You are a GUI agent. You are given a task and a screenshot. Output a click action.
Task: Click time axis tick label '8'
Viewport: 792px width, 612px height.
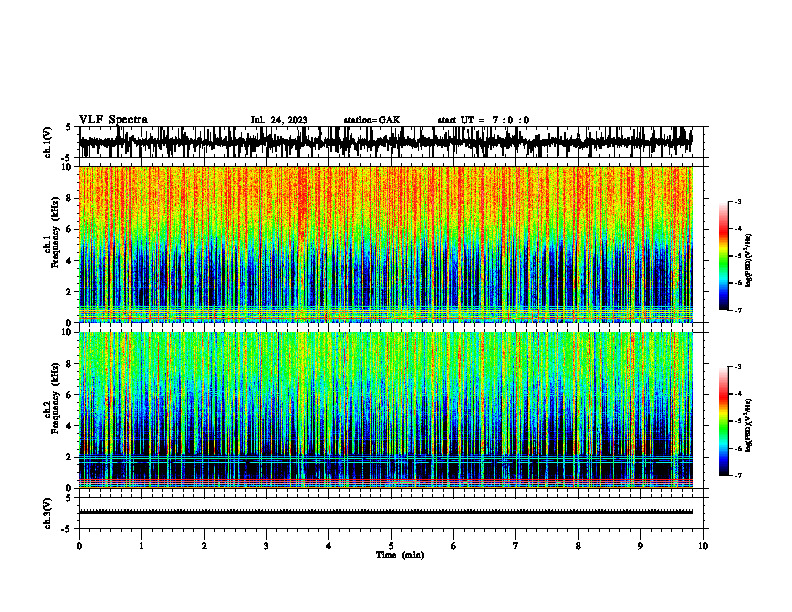tap(578, 546)
